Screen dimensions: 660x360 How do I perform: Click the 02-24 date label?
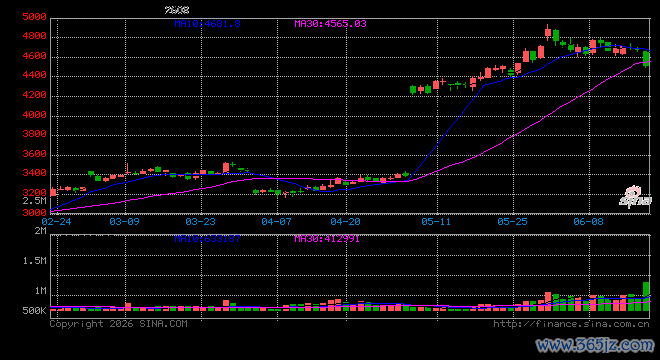56,222
